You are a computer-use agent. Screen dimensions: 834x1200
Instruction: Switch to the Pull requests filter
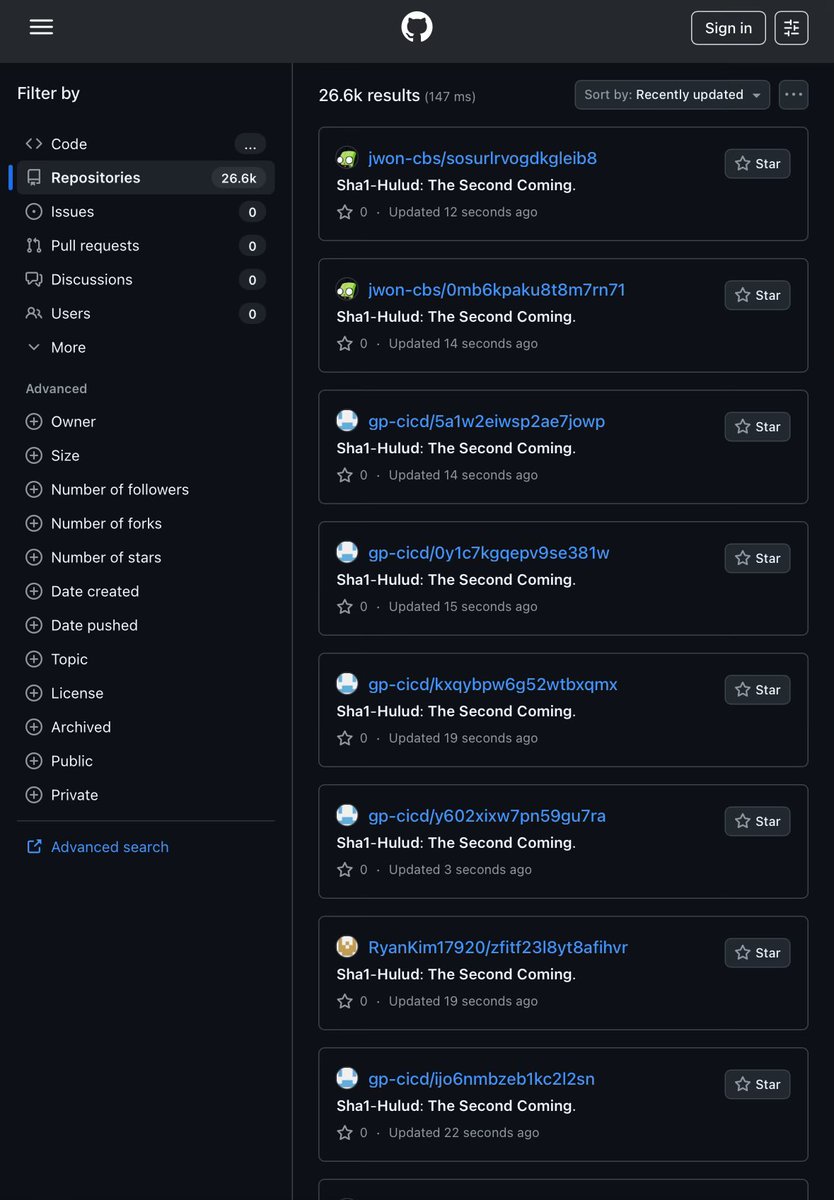click(95, 245)
